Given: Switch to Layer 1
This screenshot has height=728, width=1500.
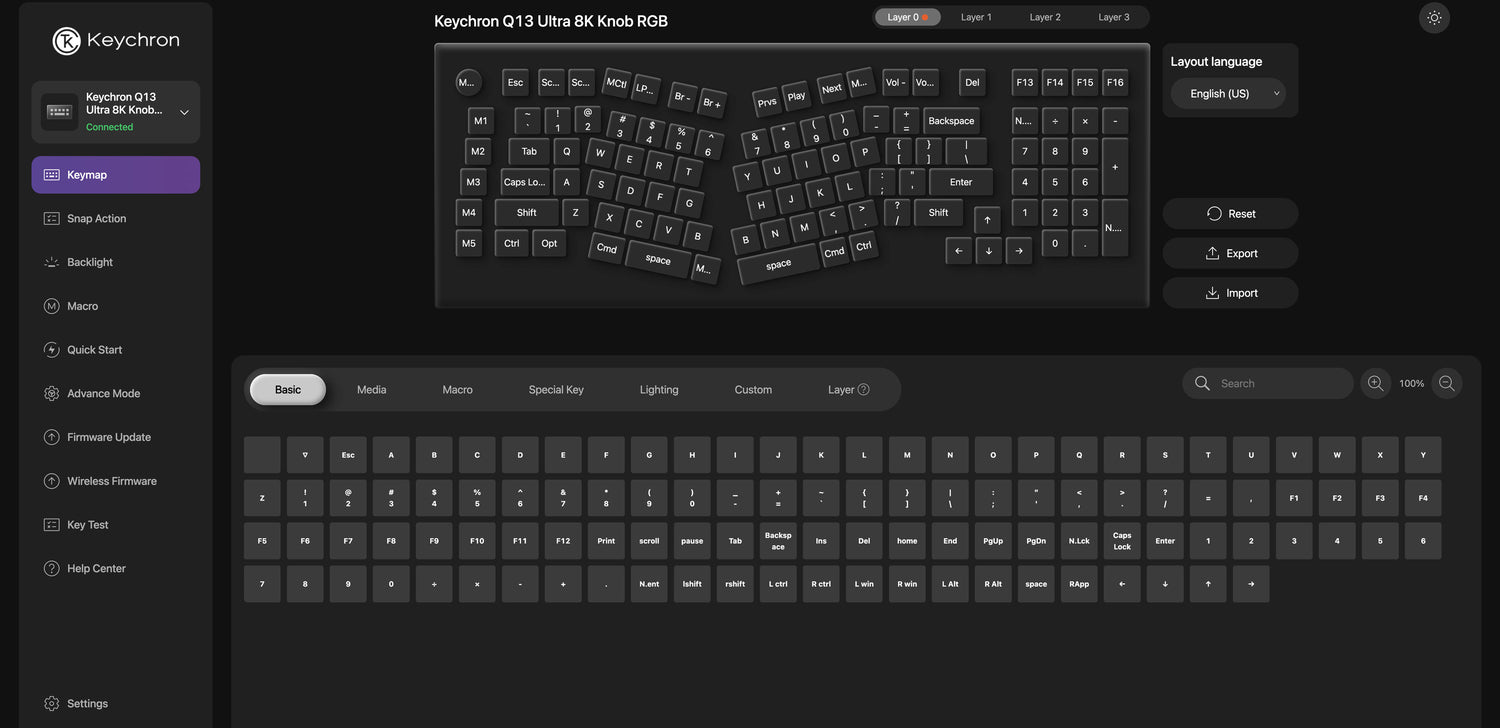Looking at the screenshot, I should click(976, 17).
